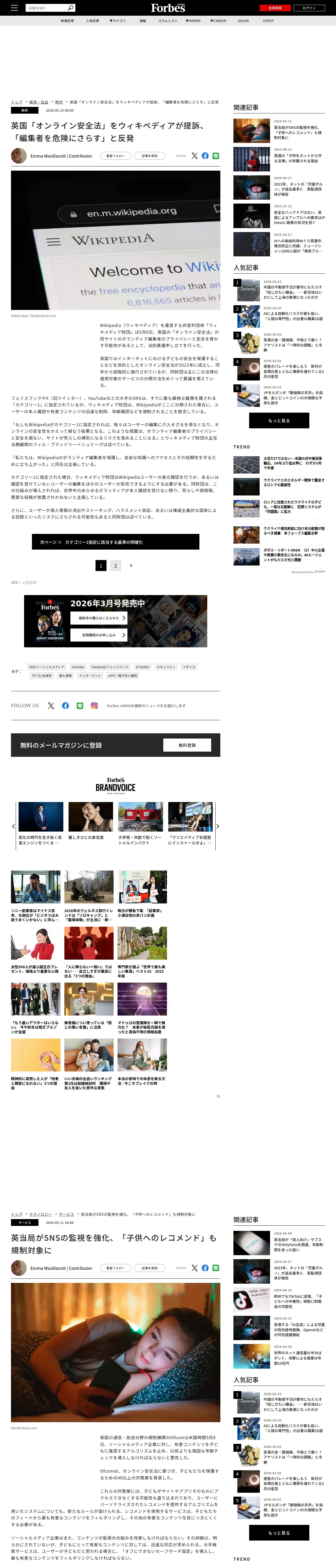This screenshot has width=336, height=1568.
Task: Click the AdChoices icon below recommendations
Action: pyautogui.click(x=218, y=1096)
